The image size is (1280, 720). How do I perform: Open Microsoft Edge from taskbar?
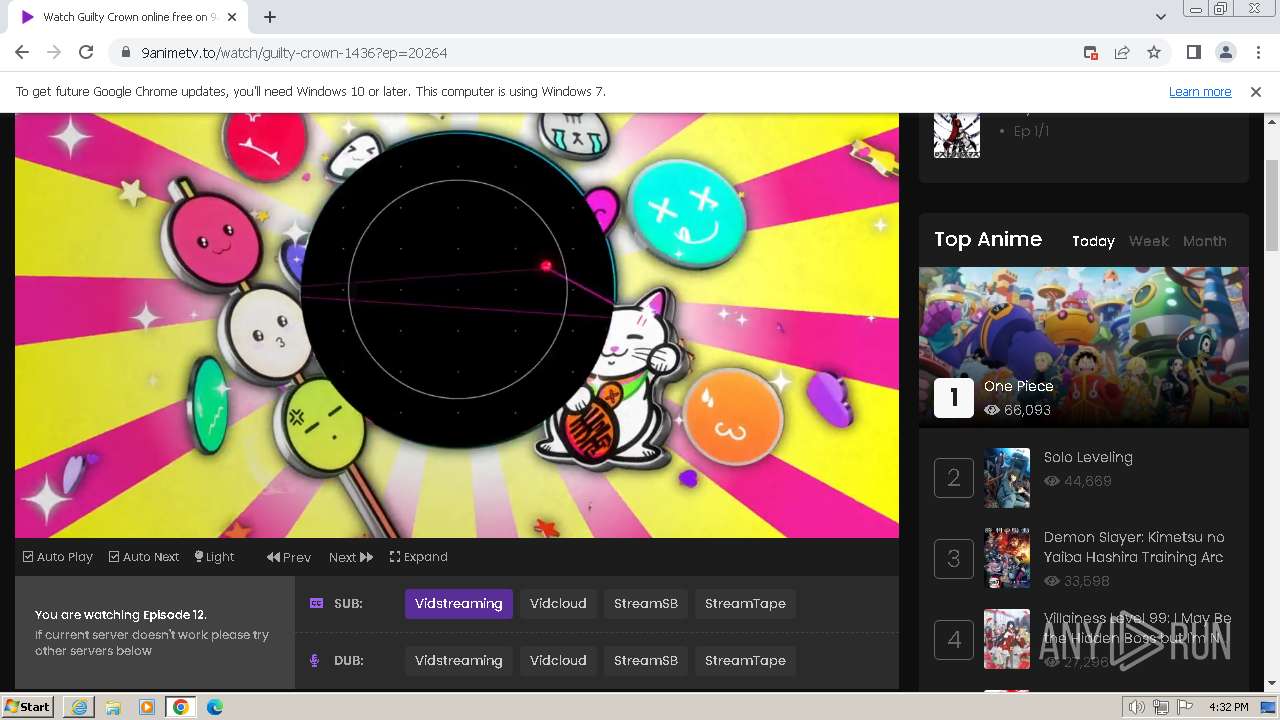215,707
